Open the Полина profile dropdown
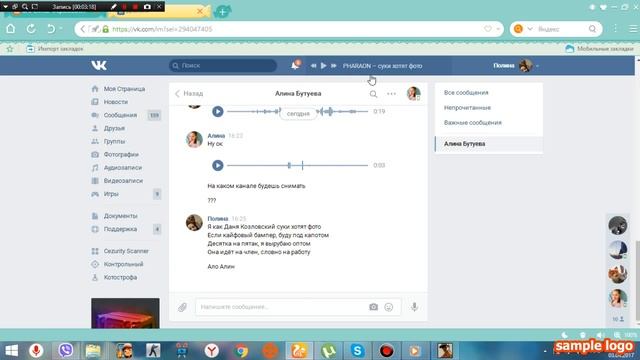This screenshot has width=640, height=360. pyautogui.click(x=516, y=65)
